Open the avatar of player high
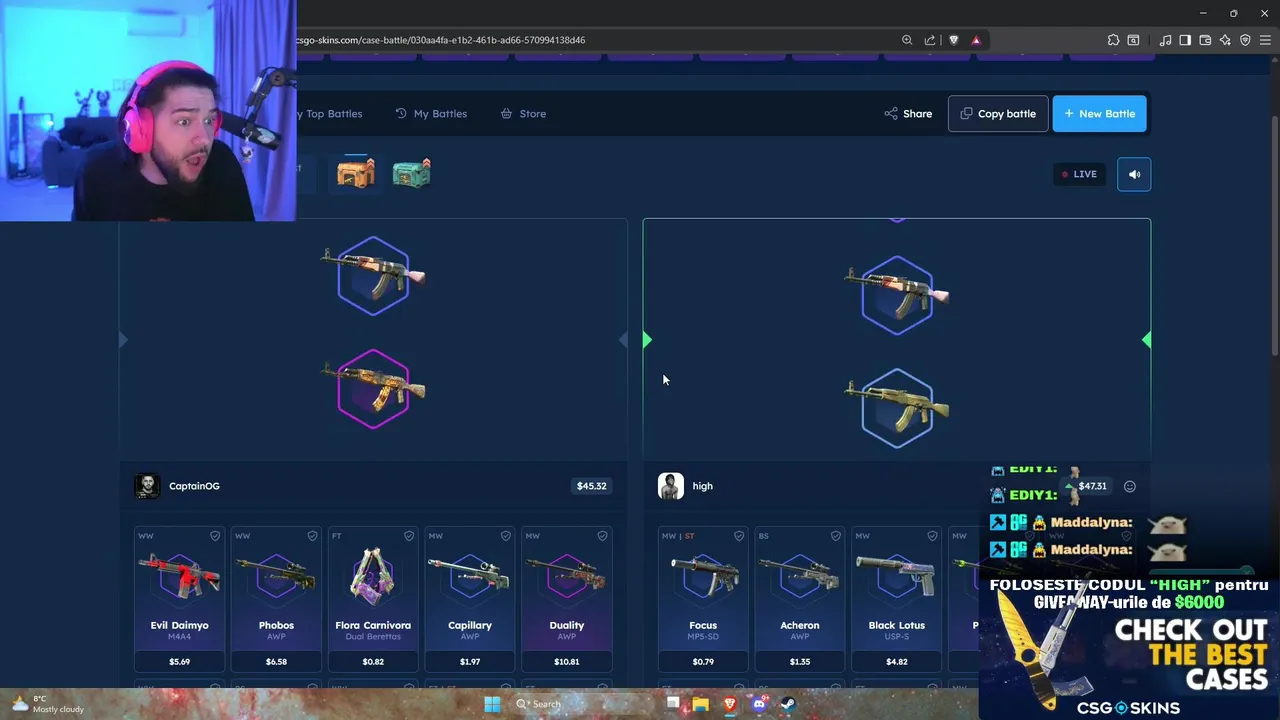The image size is (1280, 720). coord(671,486)
